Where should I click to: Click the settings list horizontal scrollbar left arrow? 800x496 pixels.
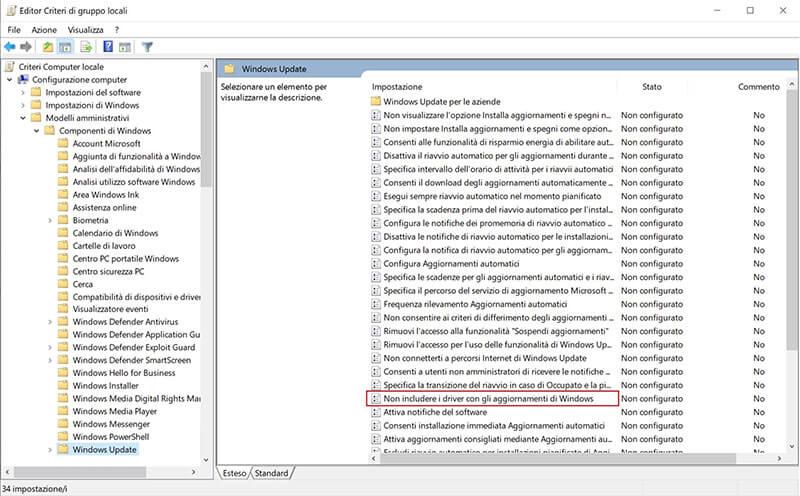[374, 458]
